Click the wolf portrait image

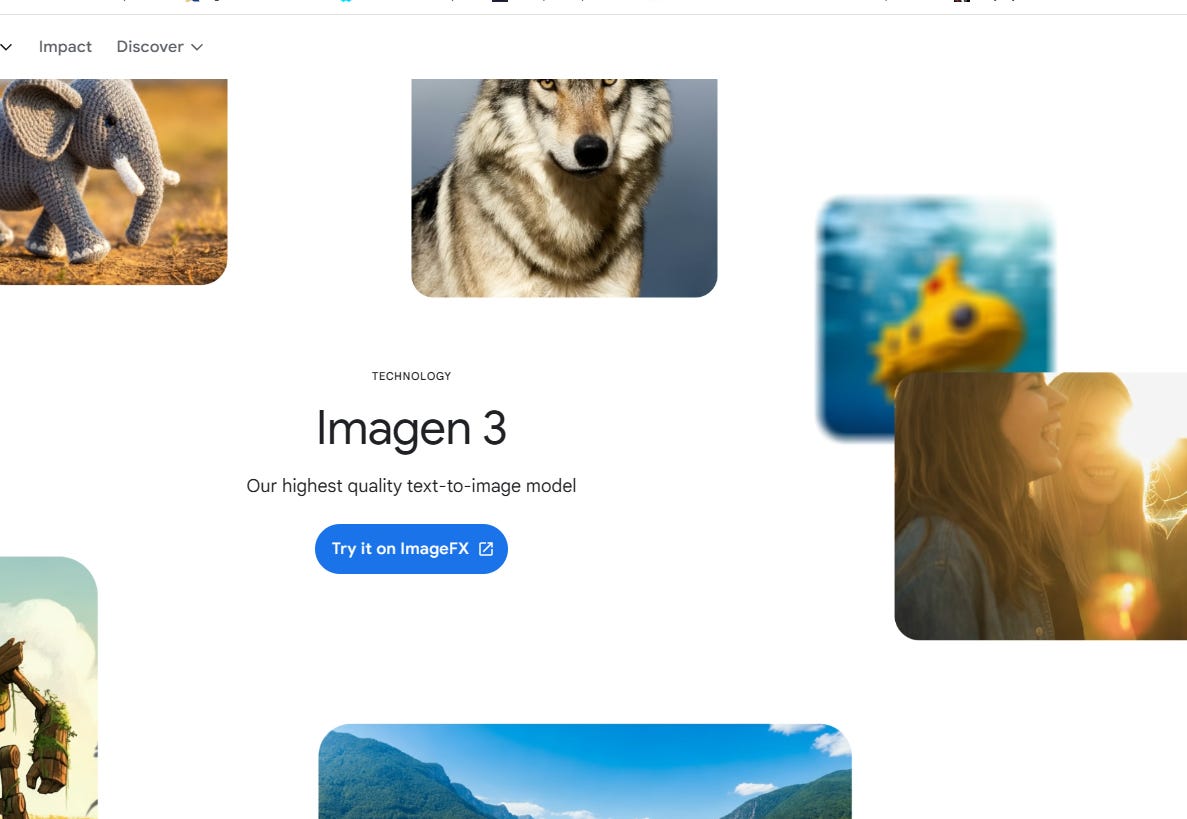564,188
